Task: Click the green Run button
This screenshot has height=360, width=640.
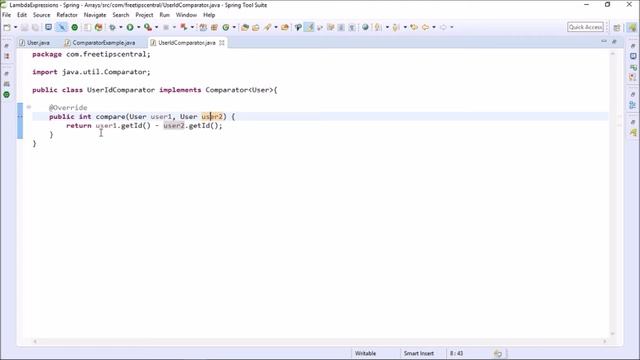Action: 130,27
